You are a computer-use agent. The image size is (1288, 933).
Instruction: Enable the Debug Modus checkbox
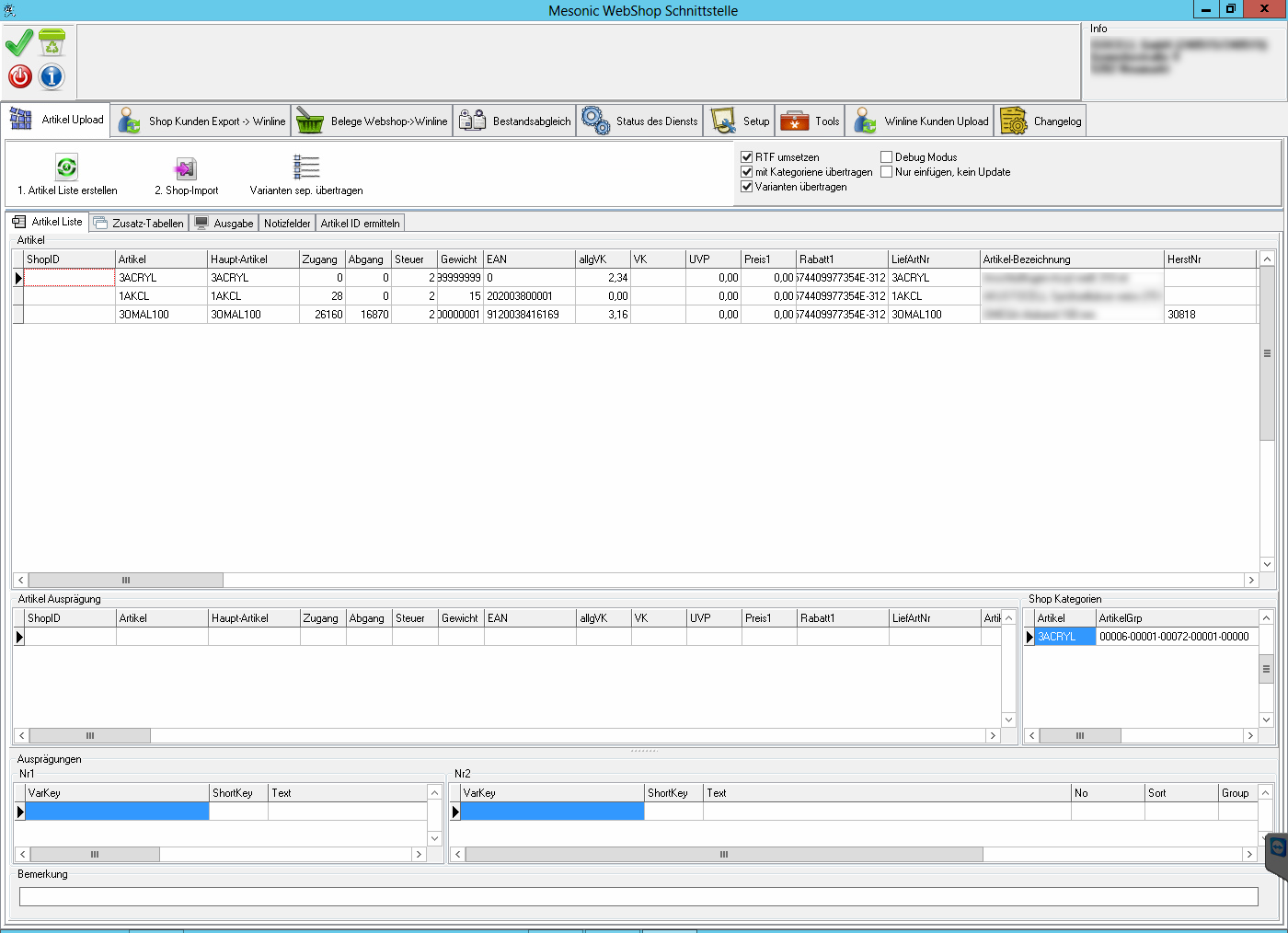pyautogui.click(x=887, y=157)
